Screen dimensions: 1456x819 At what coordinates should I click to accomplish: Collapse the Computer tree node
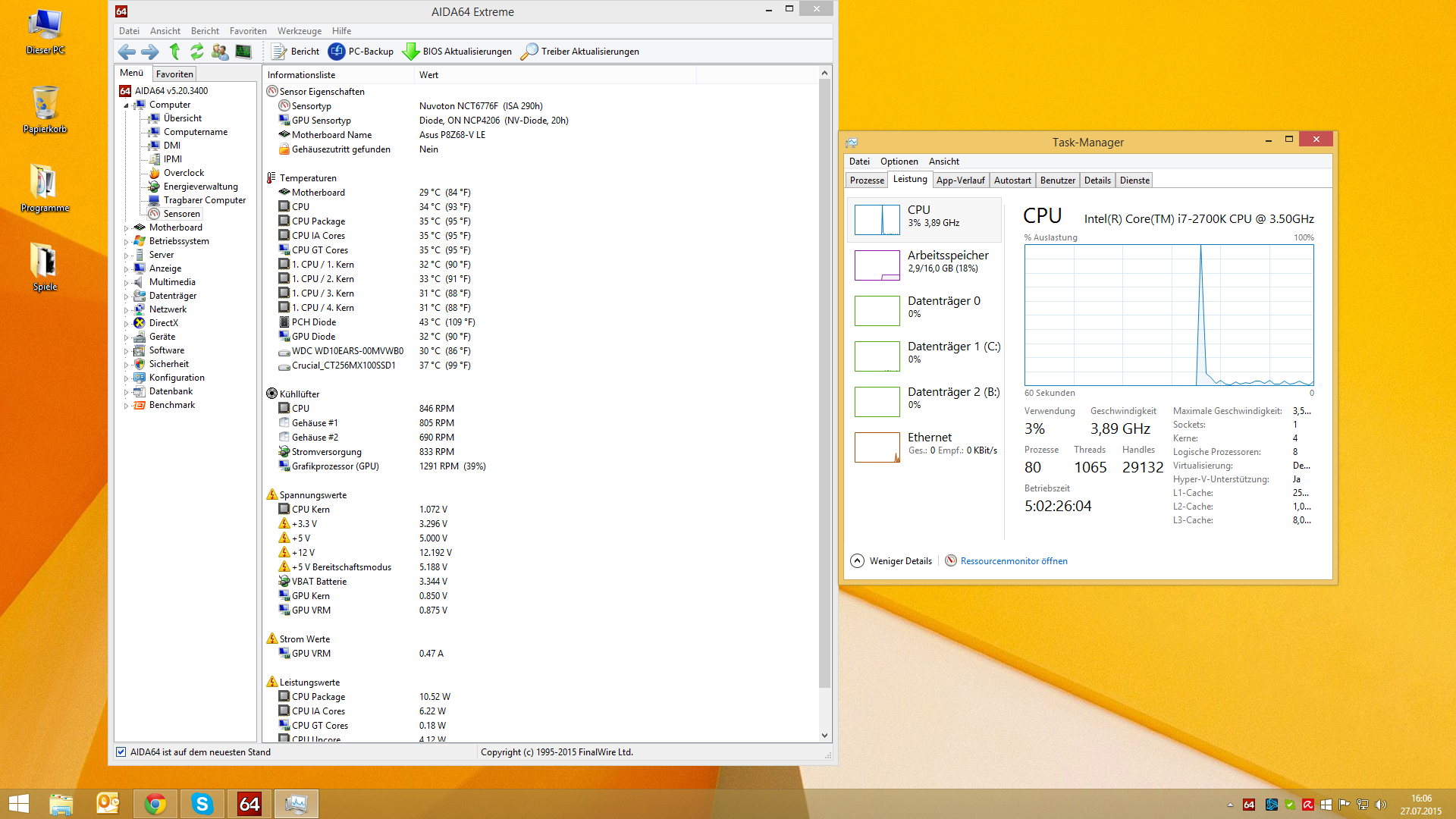click(x=127, y=105)
